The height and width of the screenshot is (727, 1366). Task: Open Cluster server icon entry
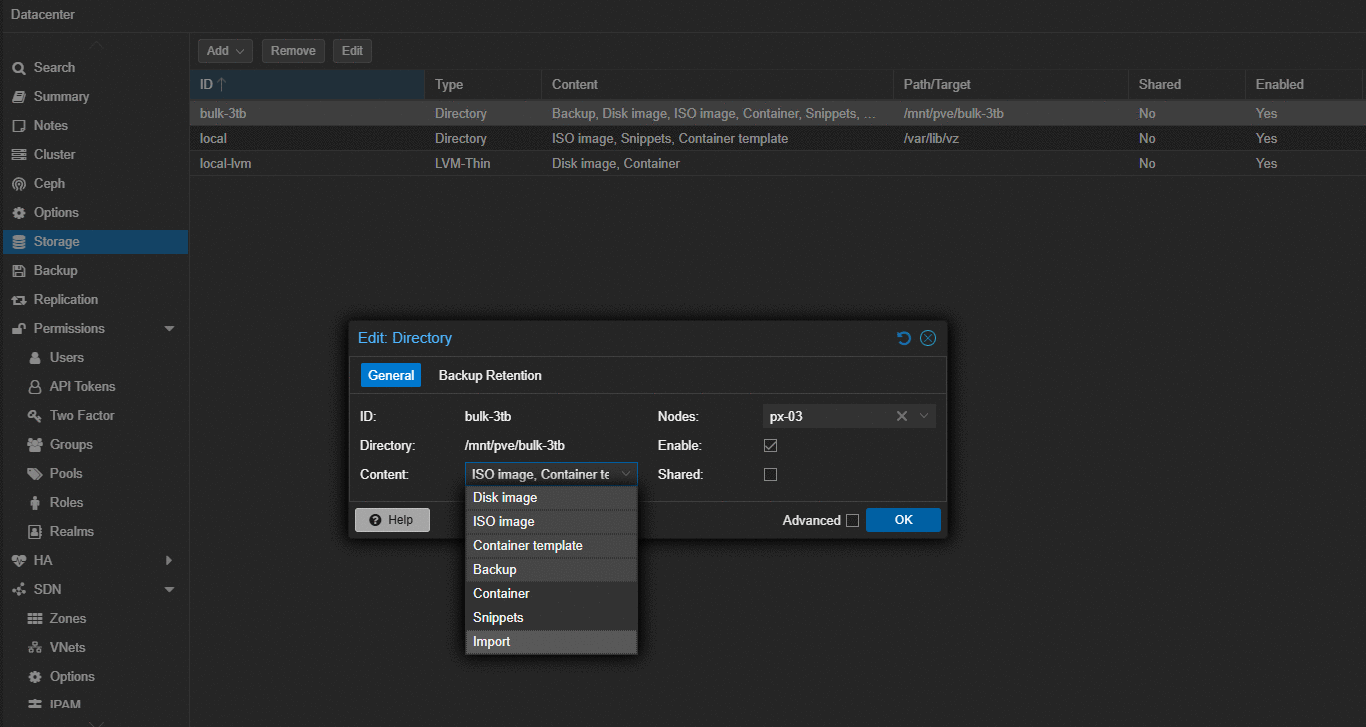click(x=18, y=155)
